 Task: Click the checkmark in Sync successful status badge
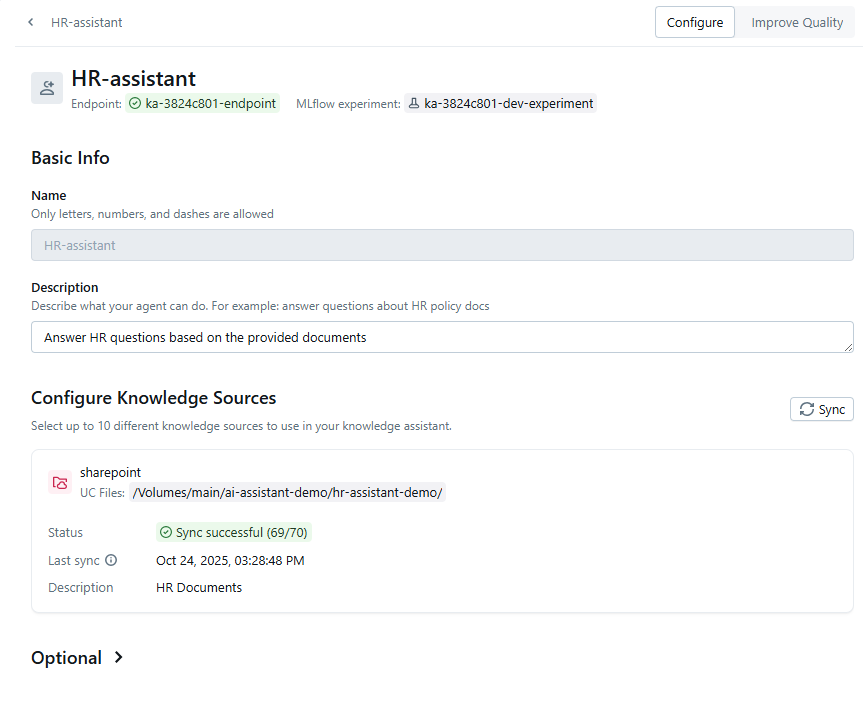[x=165, y=532]
